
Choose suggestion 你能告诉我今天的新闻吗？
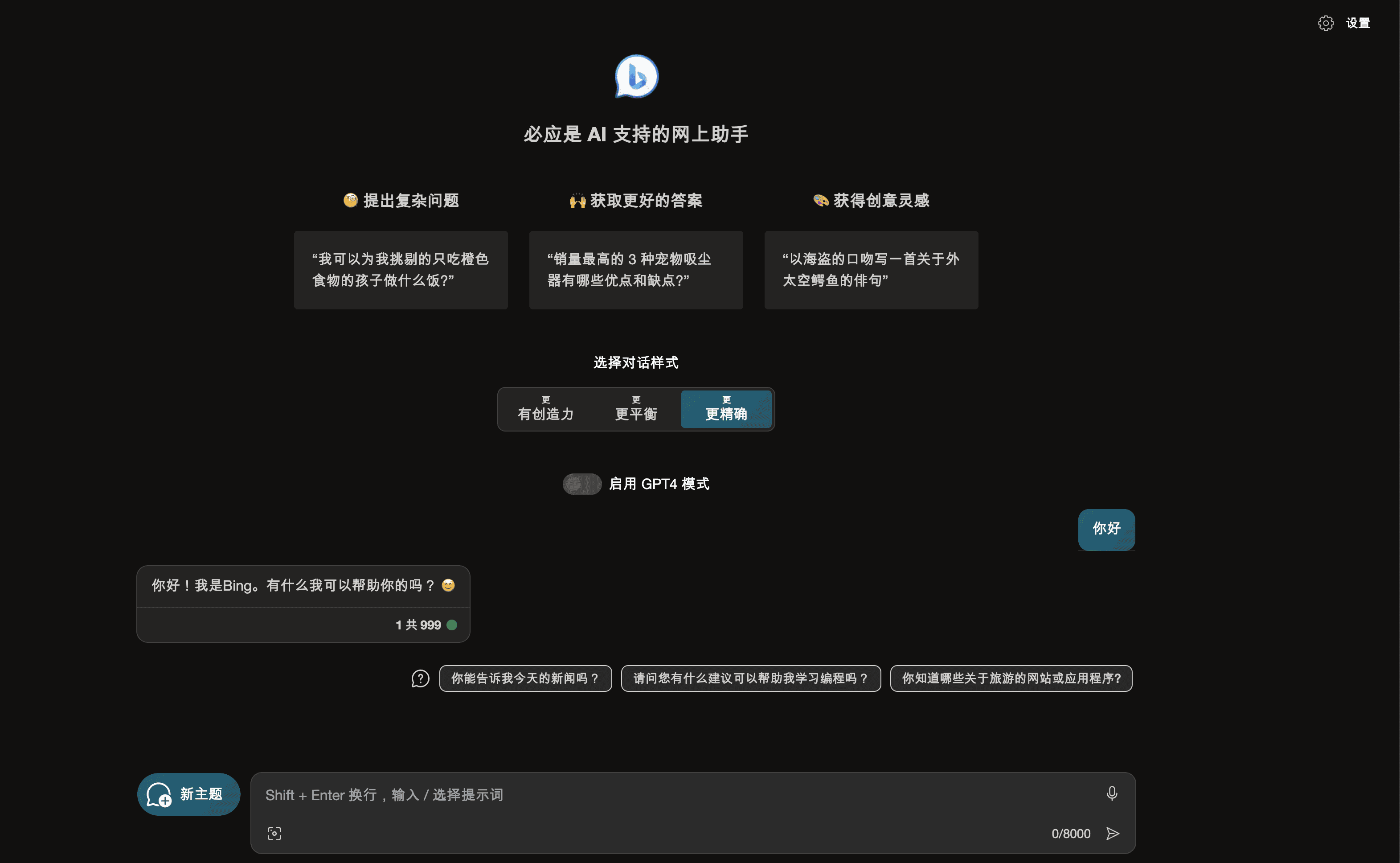[525, 678]
